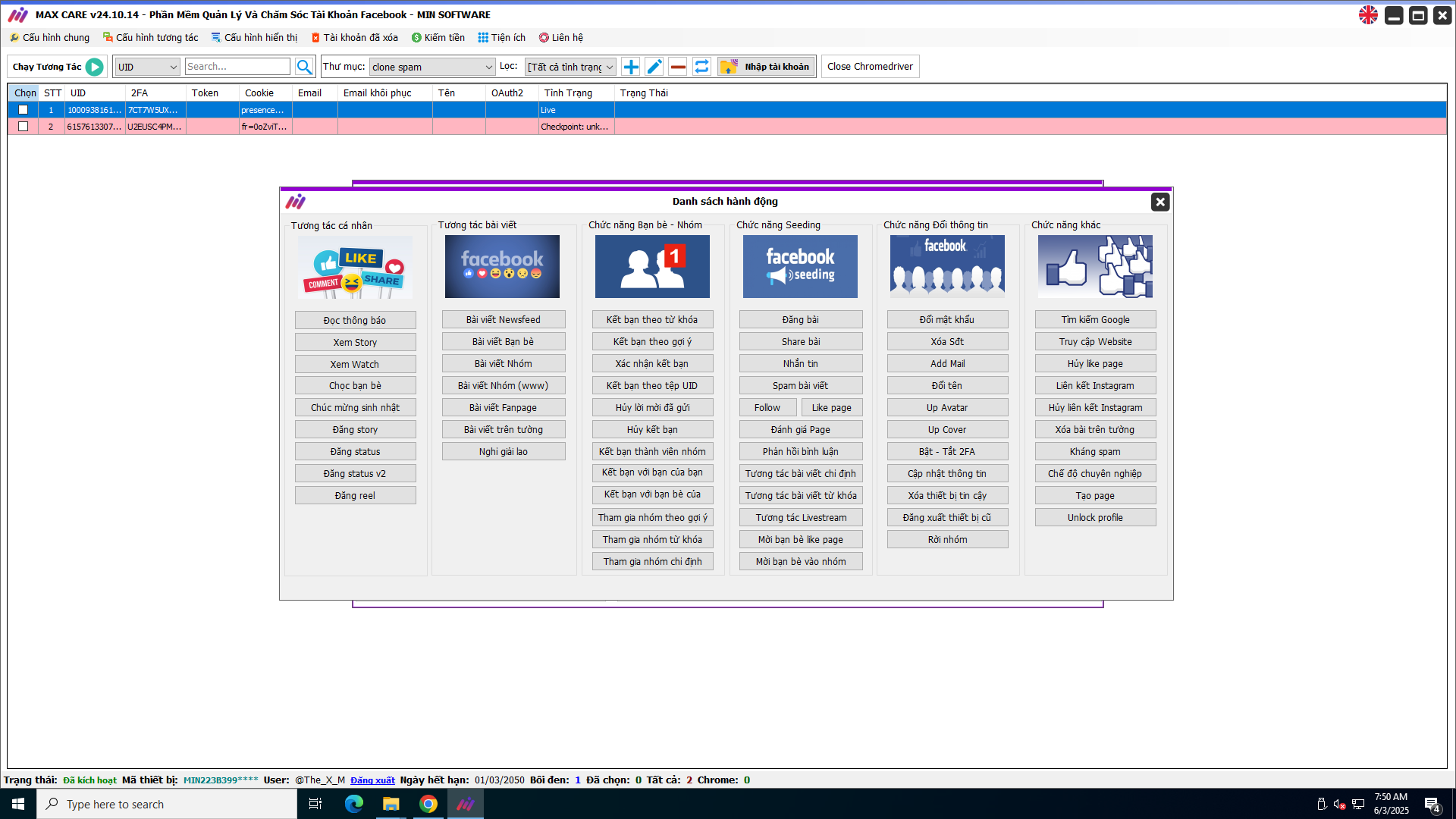The height and width of the screenshot is (819, 1456).
Task: Click the Chọn column header
Action: (x=25, y=93)
